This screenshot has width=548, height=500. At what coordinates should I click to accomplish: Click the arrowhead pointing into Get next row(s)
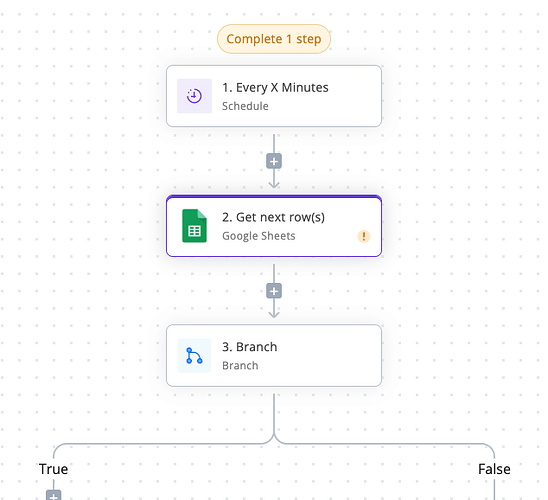click(x=274, y=185)
